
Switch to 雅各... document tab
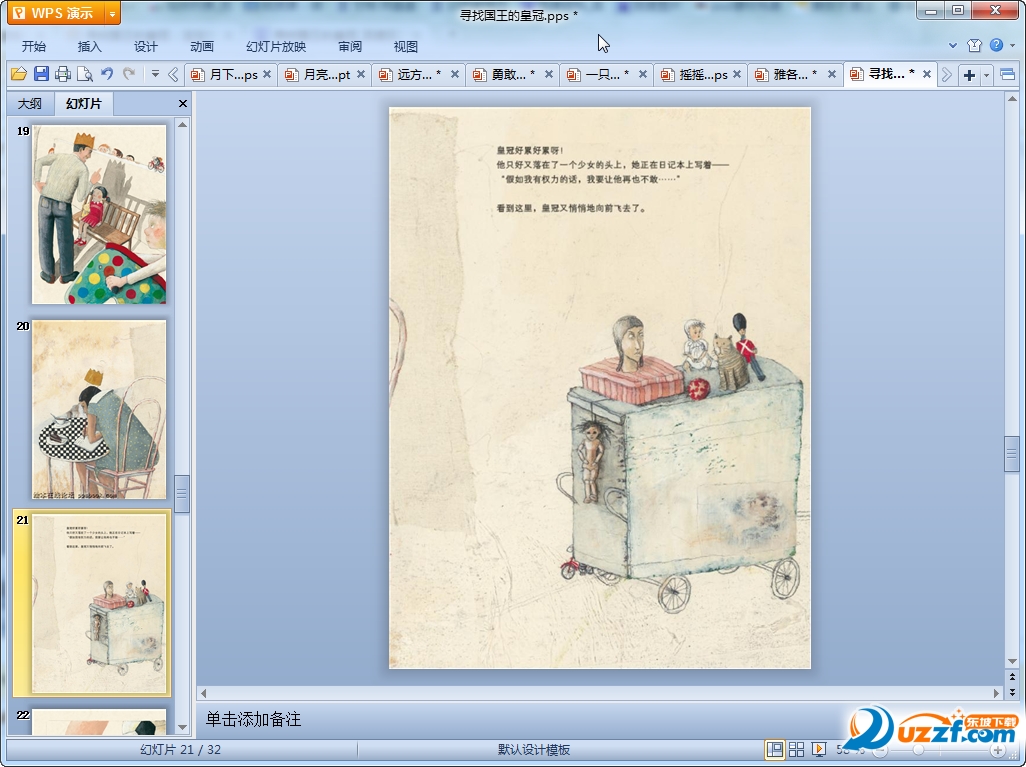pos(788,75)
